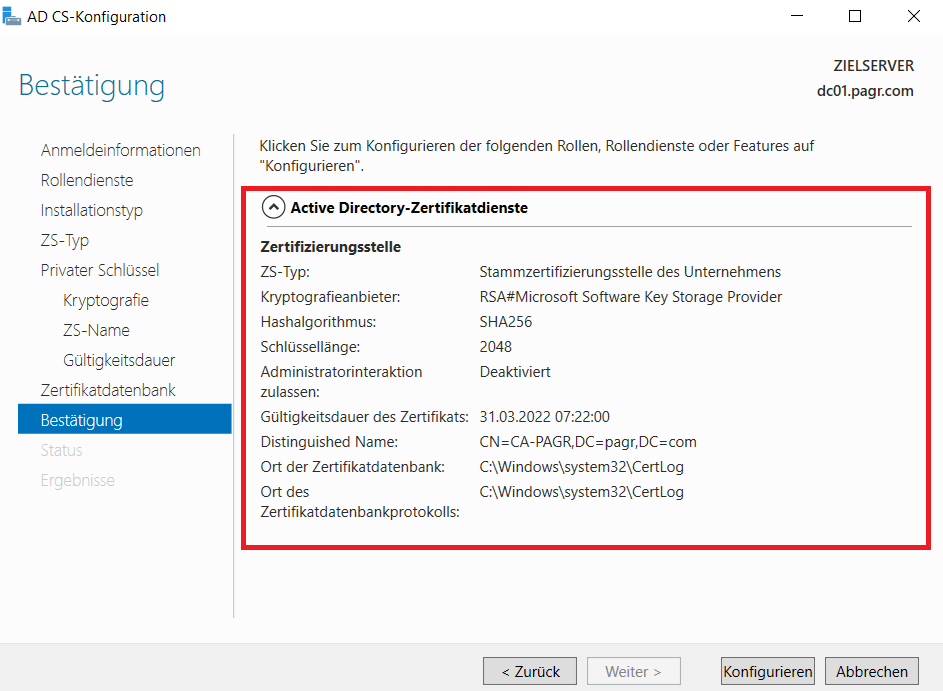Select the highlighted Bestätigung step

click(x=81, y=420)
